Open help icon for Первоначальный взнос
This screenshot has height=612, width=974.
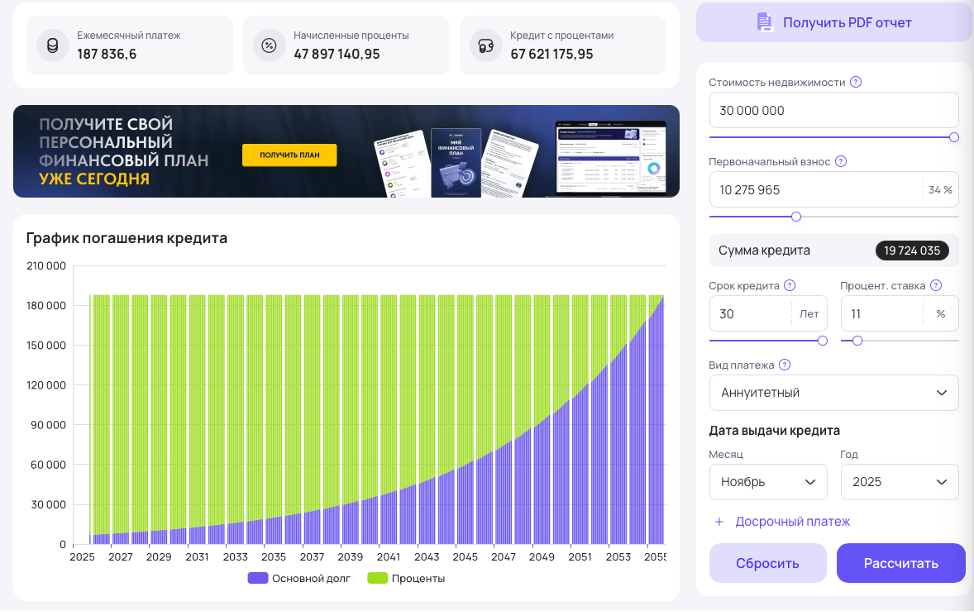click(x=840, y=162)
